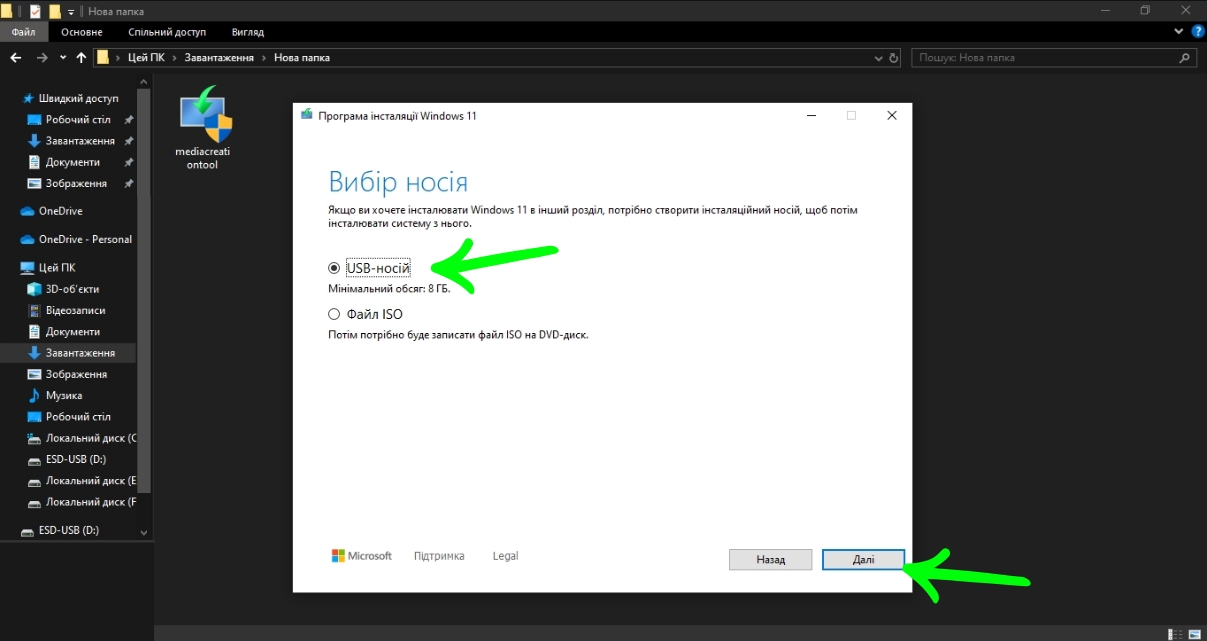Go back with the Back arrow
The height and width of the screenshot is (641, 1207).
point(16,58)
